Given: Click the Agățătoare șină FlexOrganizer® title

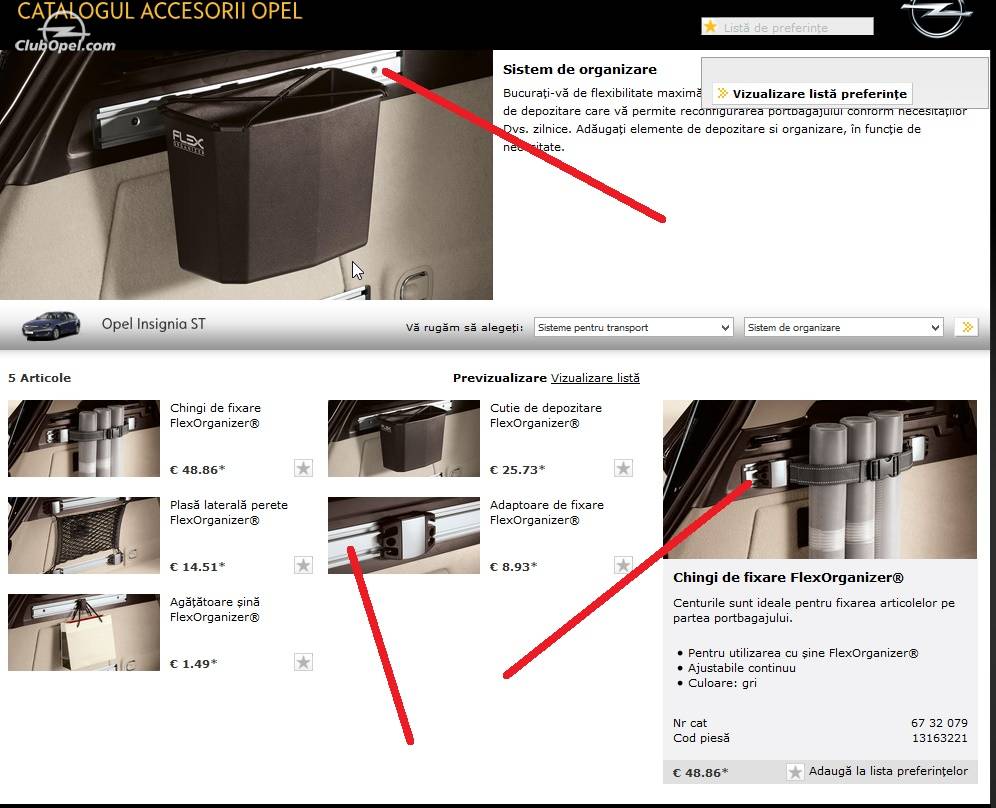Looking at the screenshot, I should [x=215, y=609].
